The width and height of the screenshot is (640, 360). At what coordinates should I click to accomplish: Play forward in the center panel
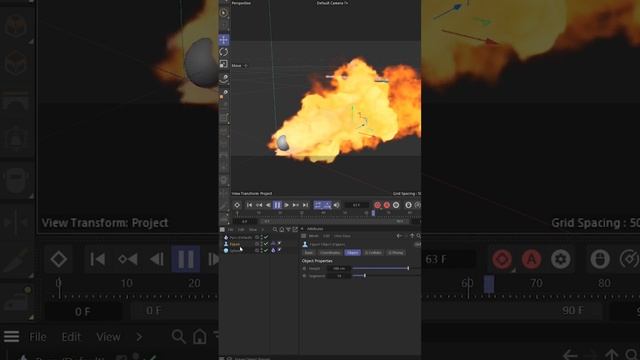(x=287, y=205)
